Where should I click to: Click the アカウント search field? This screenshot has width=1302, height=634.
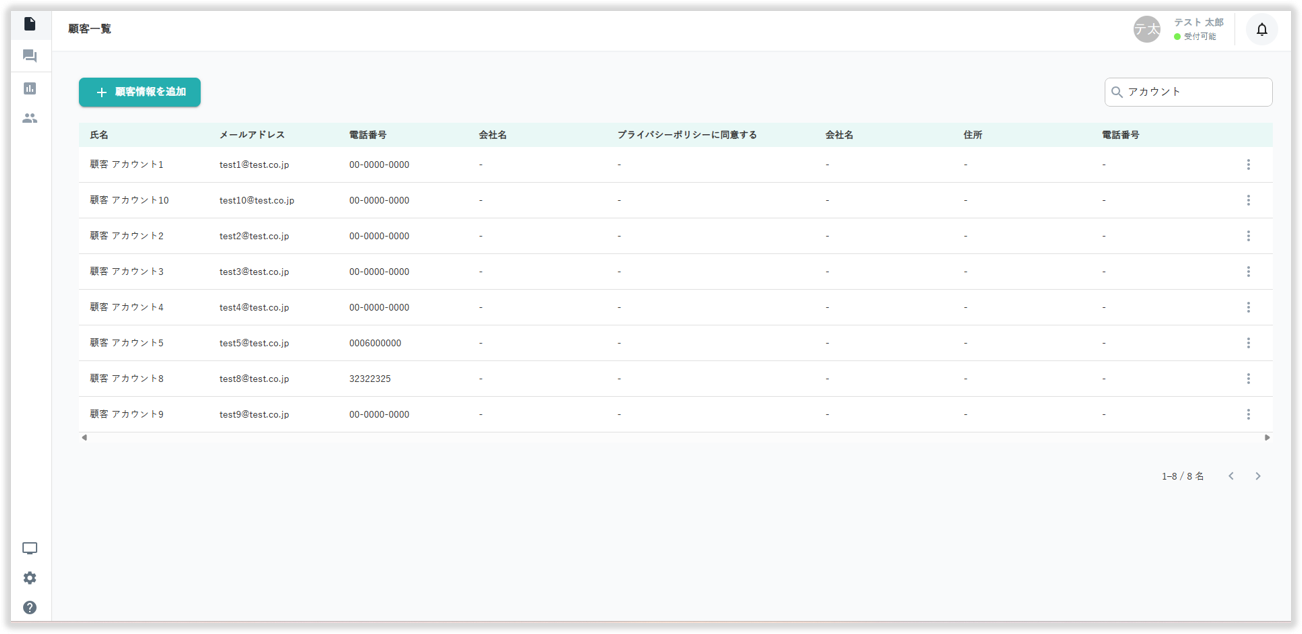[1195, 92]
